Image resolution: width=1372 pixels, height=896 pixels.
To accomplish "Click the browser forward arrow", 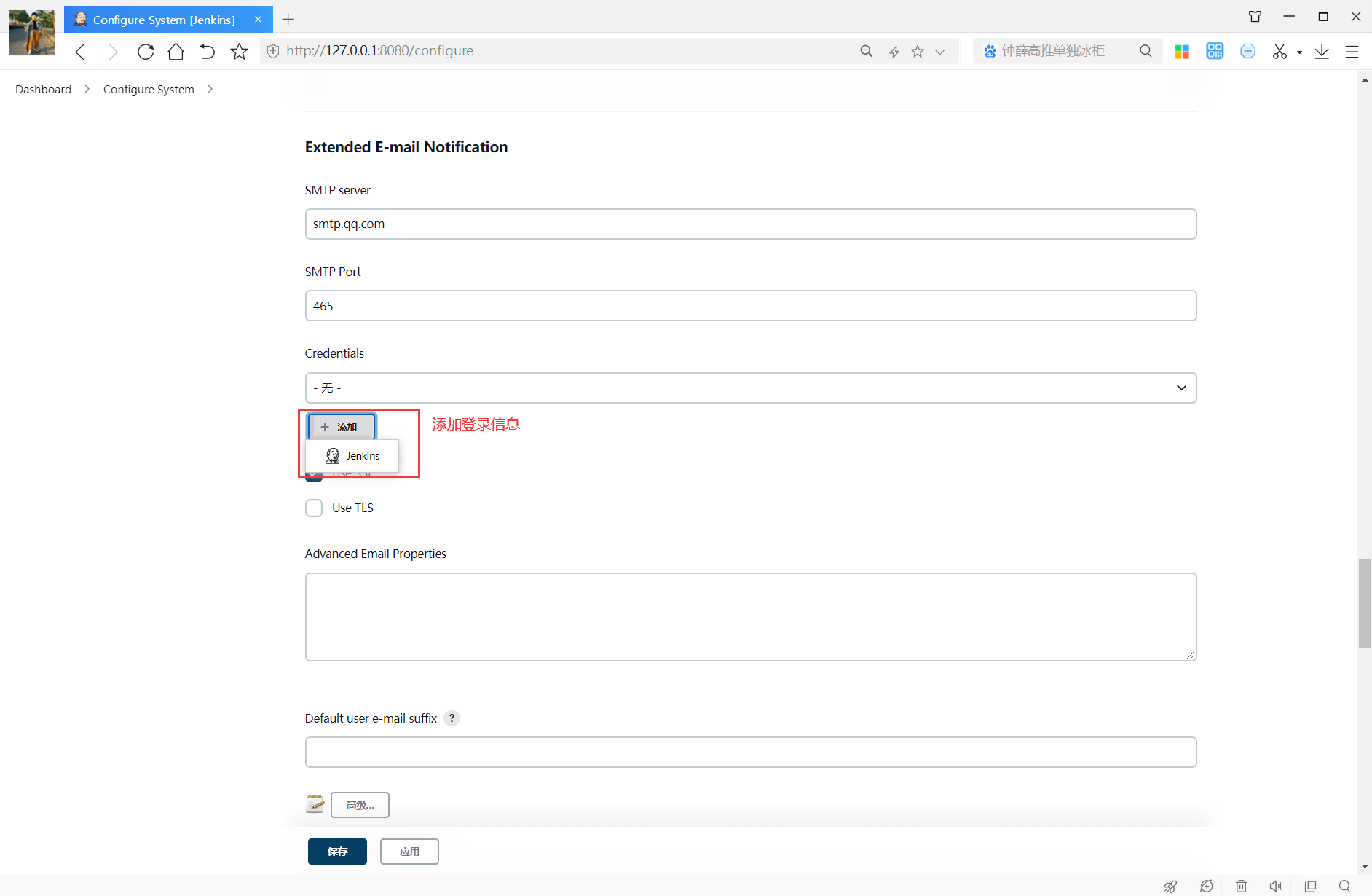I will pos(113,51).
